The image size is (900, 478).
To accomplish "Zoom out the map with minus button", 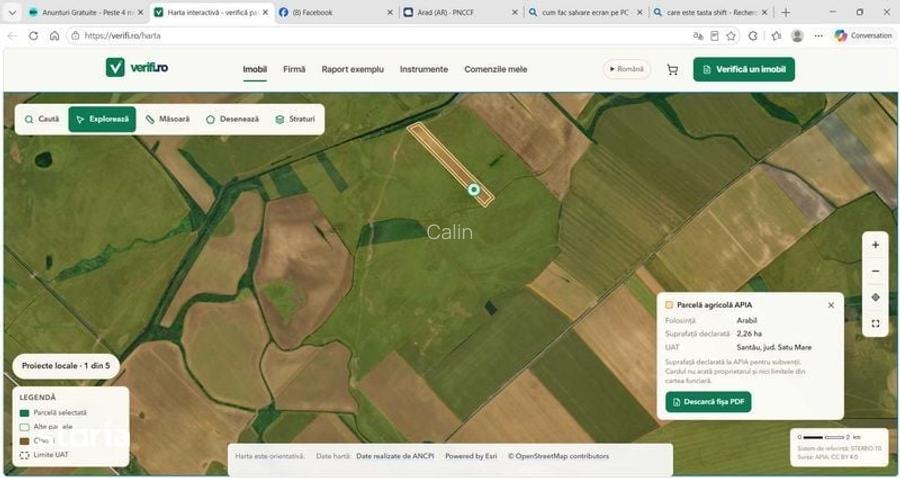I will (875, 271).
